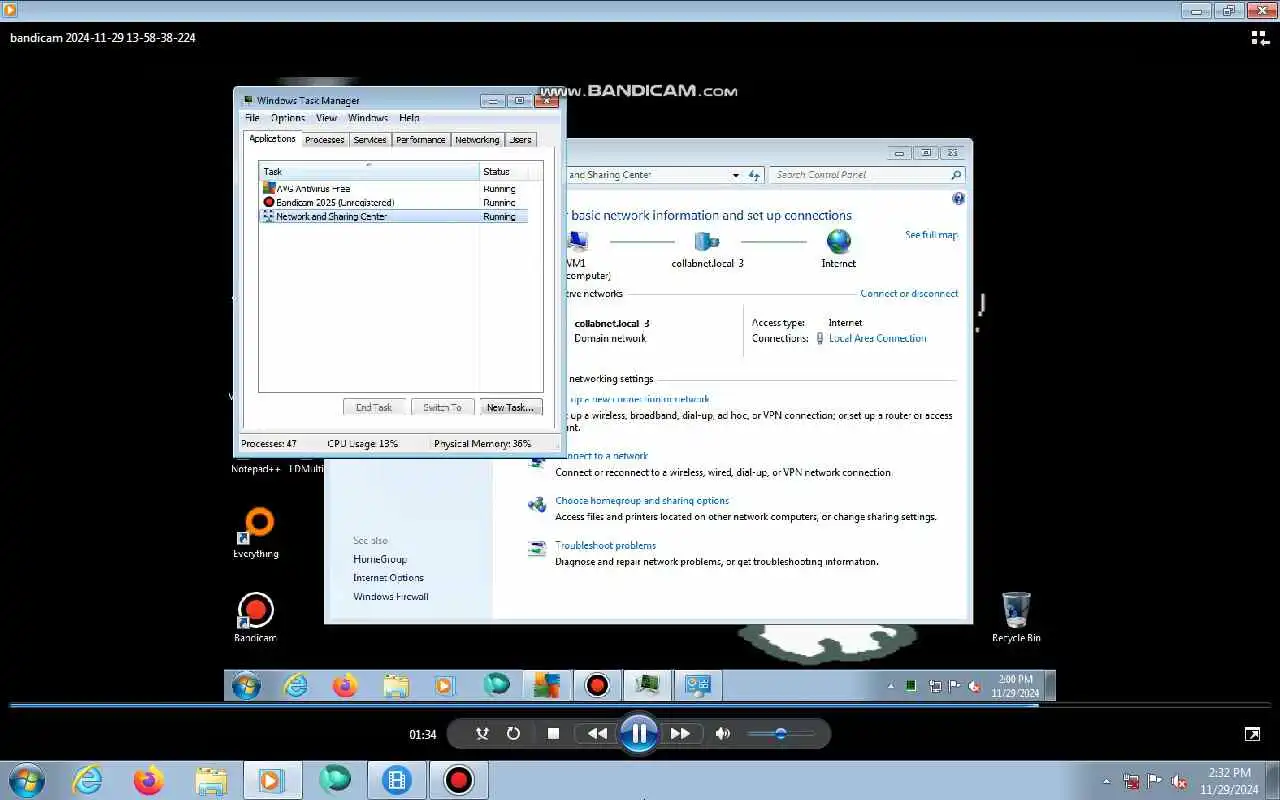Screen dimensions: 1280x800
Task: Open the Start menu on the bottom taskbar
Action: (x=27, y=780)
